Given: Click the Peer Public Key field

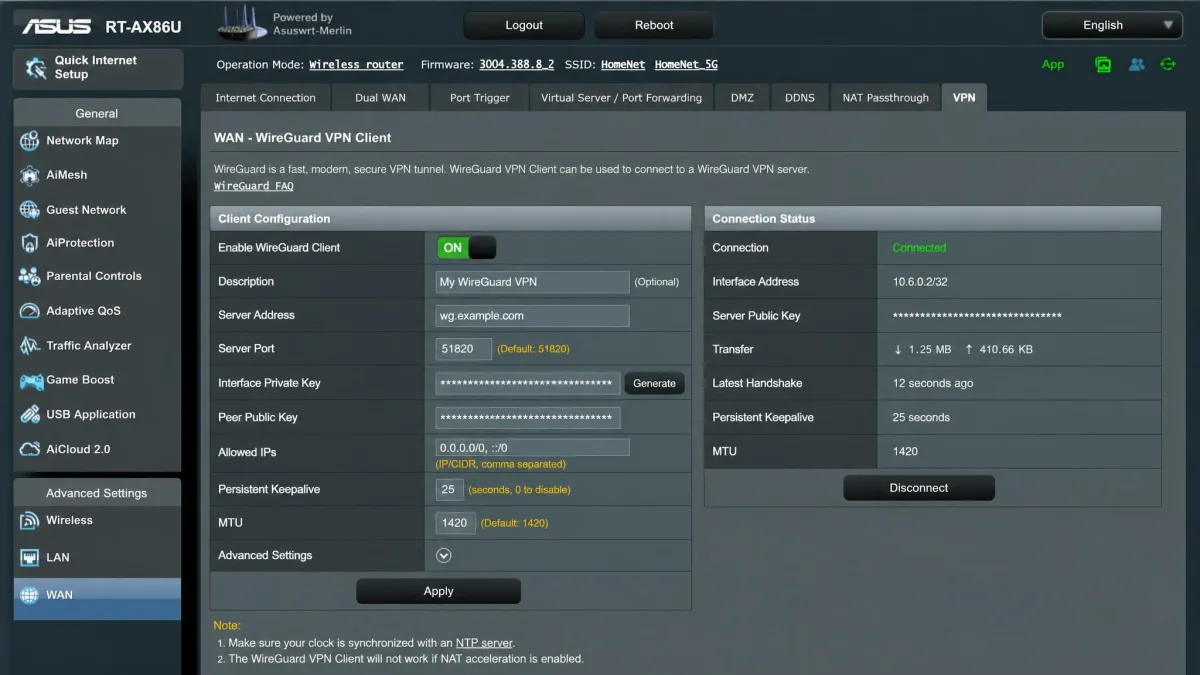Looking at the screenshot, I should point(528,417).
